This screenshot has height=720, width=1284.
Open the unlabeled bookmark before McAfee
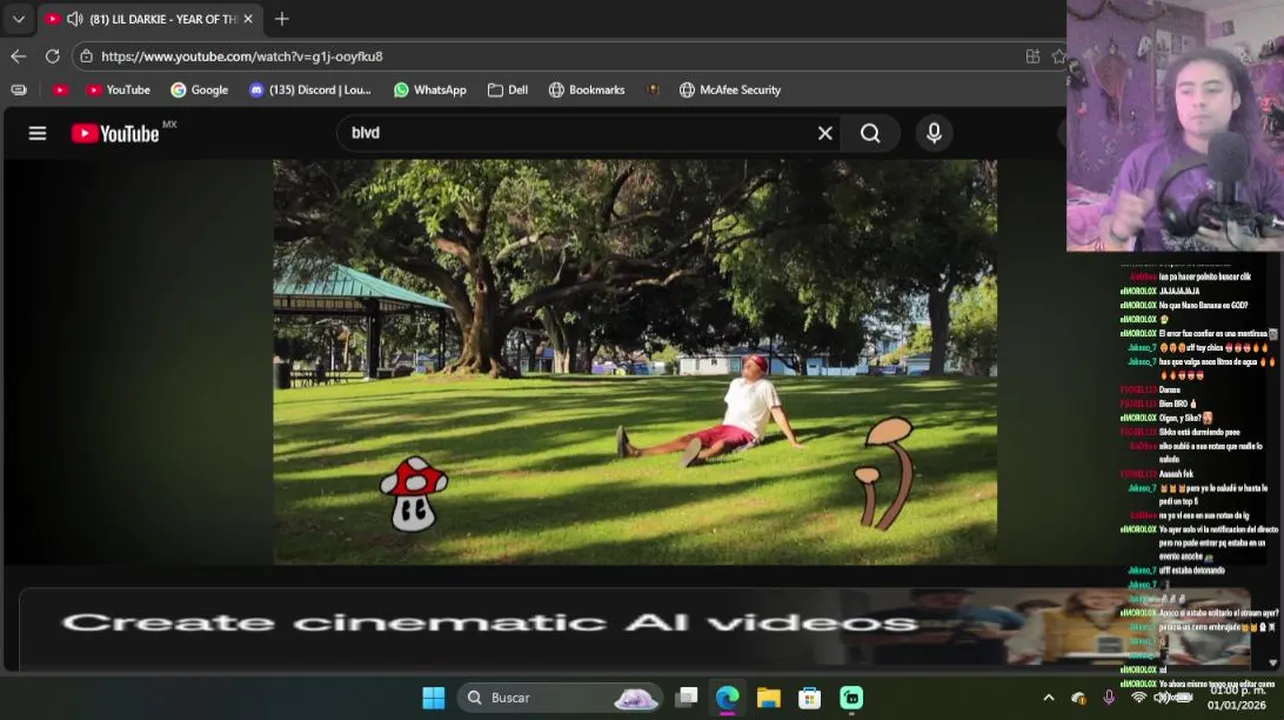[653, 90]
